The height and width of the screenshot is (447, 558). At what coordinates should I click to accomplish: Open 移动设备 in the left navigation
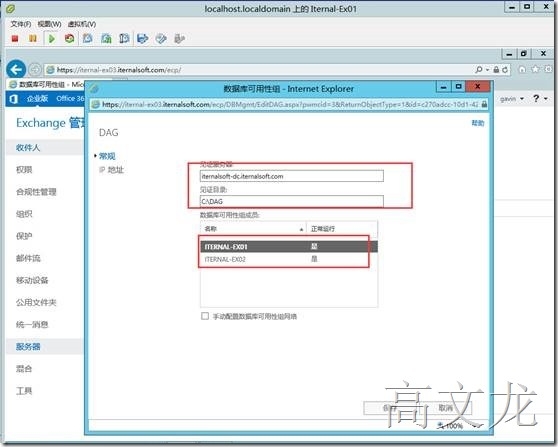tap(32, 280)
